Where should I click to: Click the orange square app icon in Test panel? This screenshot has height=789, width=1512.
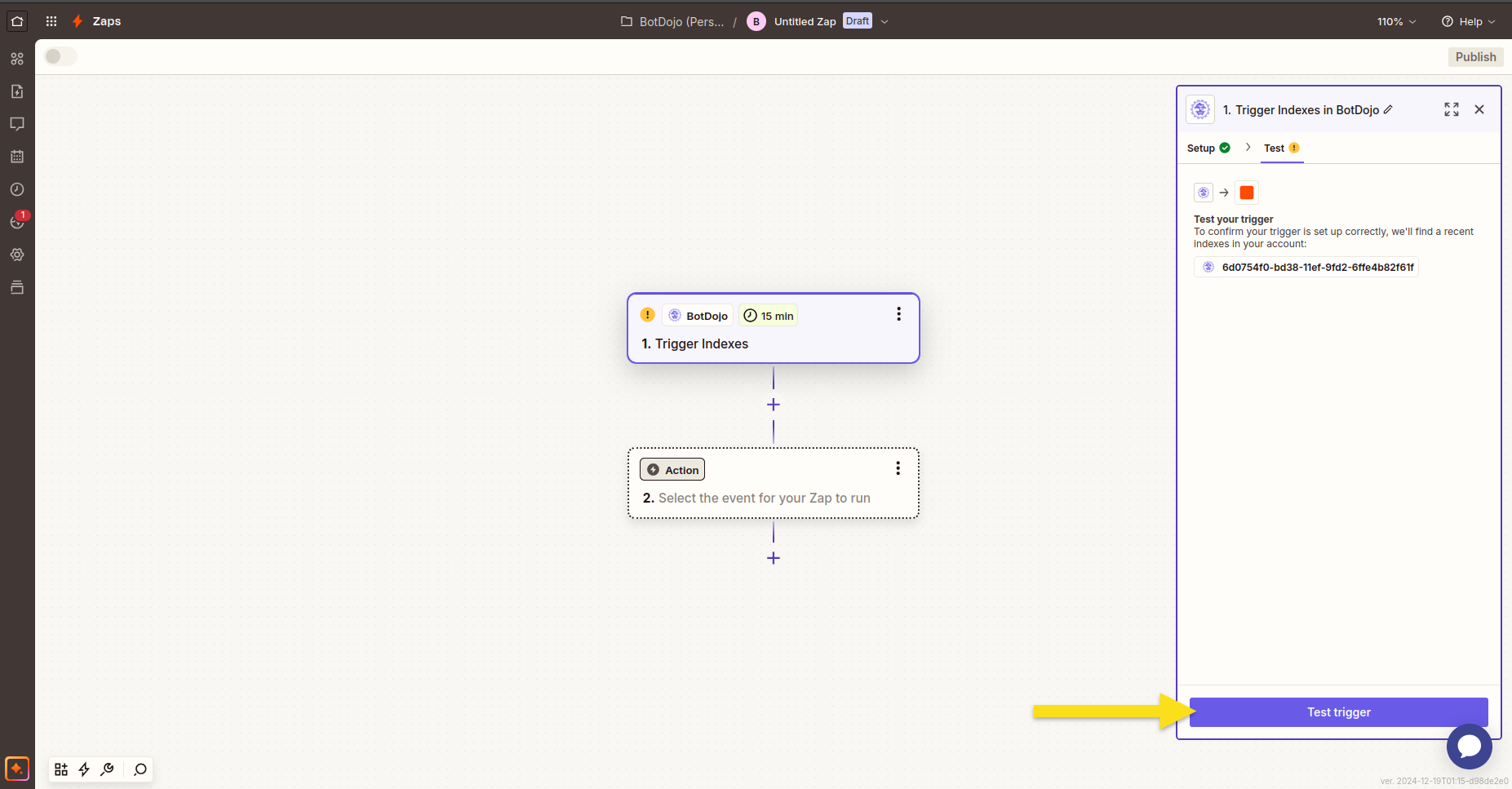(1247, 193)
